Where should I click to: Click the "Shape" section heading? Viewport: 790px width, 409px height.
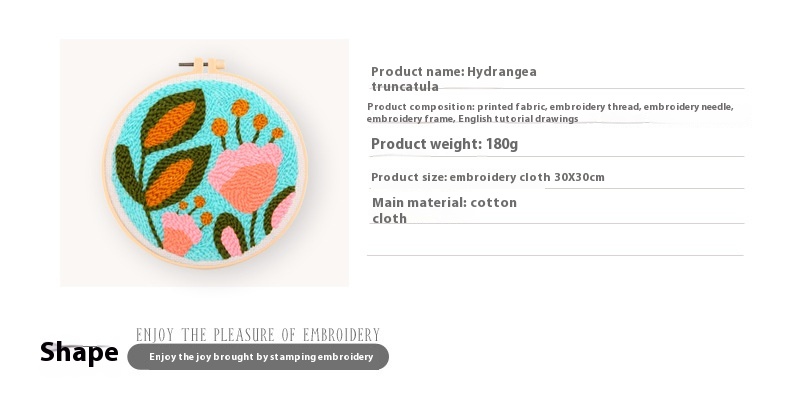click(x=79, y=352)
